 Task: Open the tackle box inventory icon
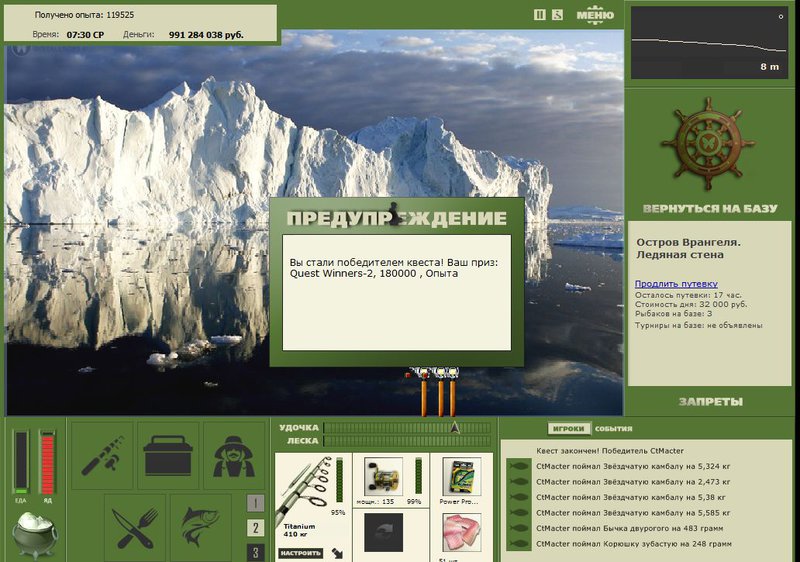coord(168,455)
